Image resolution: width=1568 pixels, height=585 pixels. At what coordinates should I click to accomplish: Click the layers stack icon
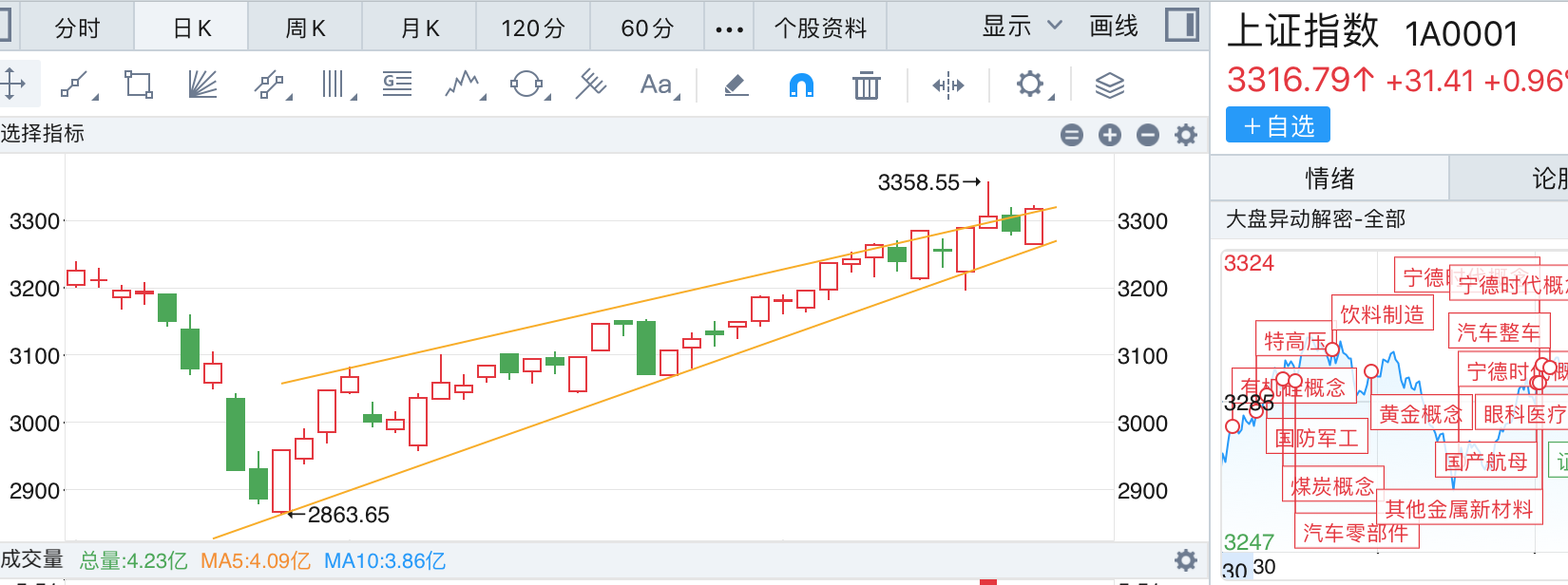1109,86
